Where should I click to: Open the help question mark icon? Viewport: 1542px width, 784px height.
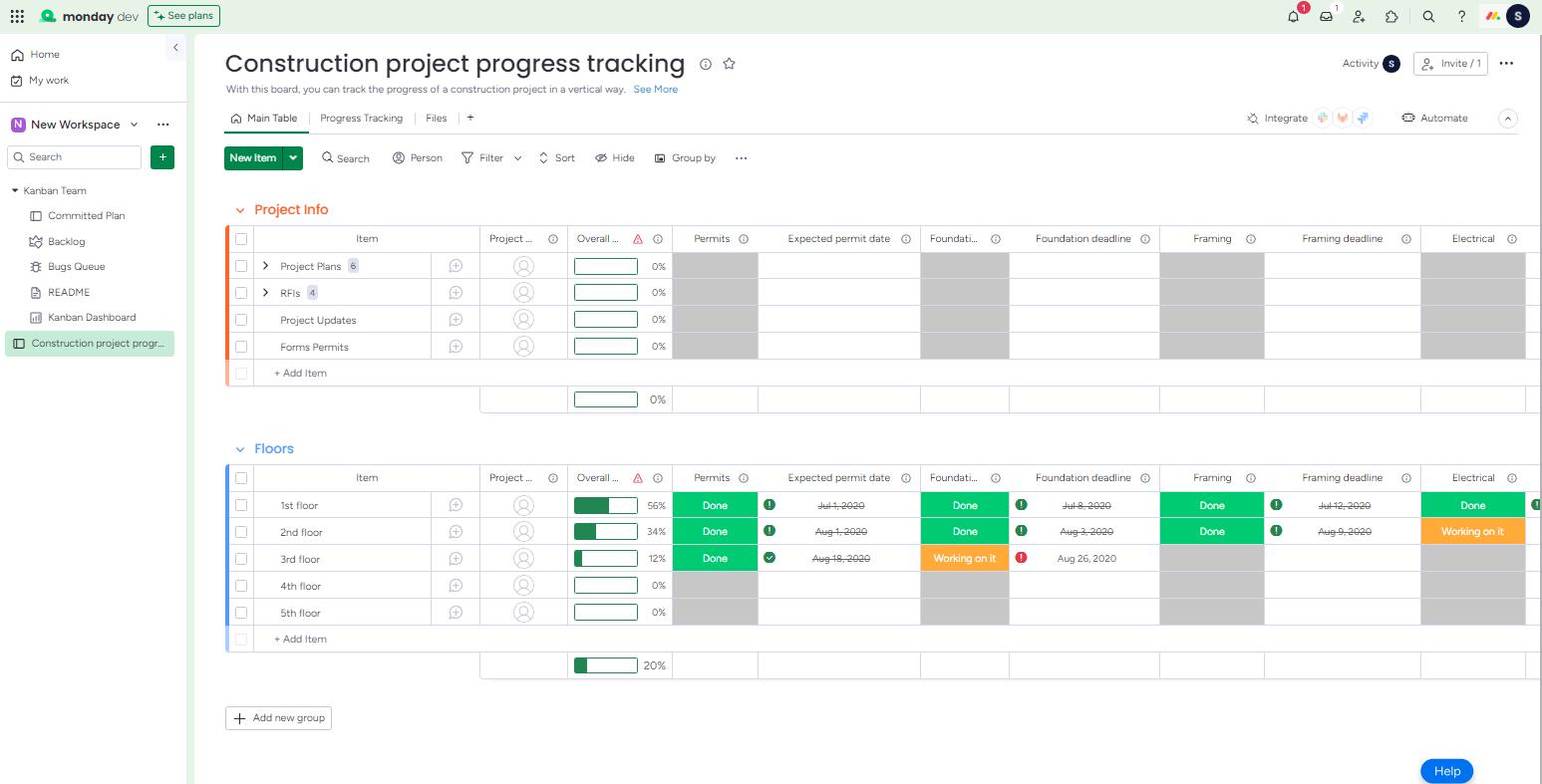pos(1461,16)
